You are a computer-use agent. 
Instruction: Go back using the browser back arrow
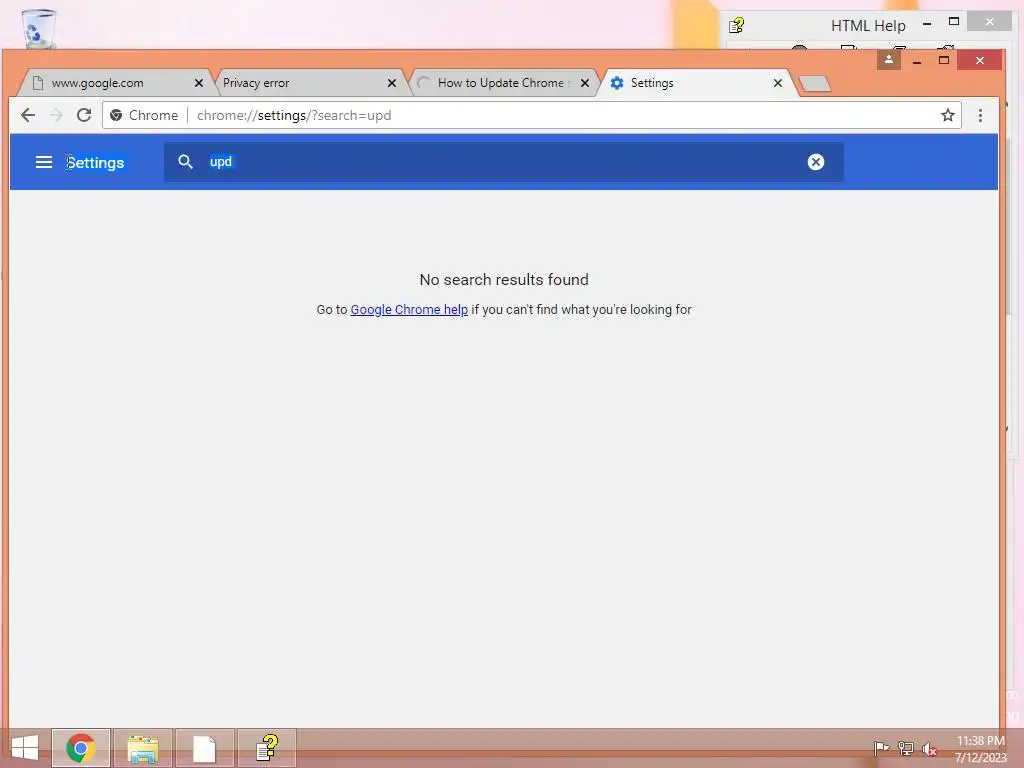pos(28,116)
